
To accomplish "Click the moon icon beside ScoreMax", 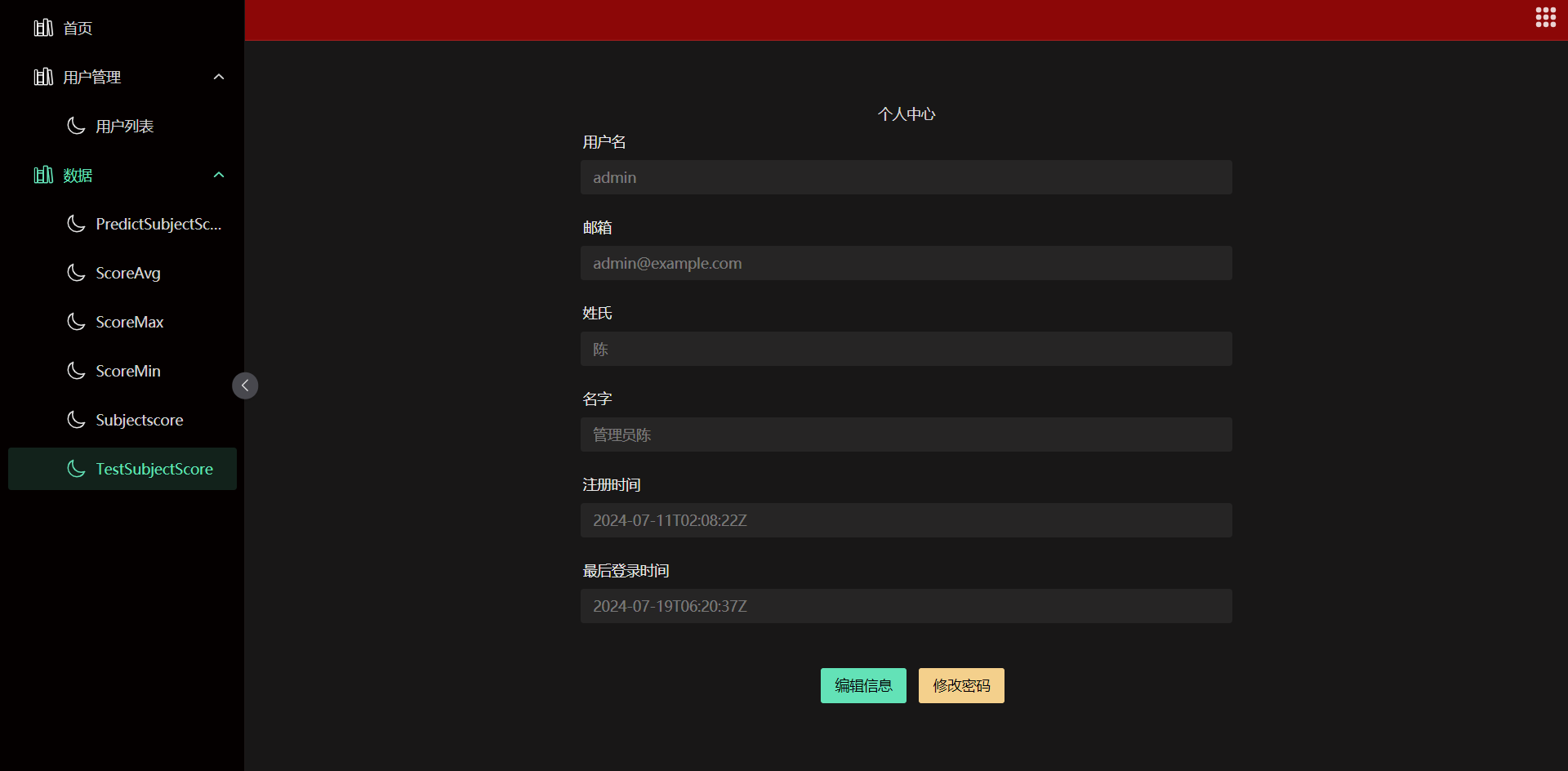I will point(76,322).
